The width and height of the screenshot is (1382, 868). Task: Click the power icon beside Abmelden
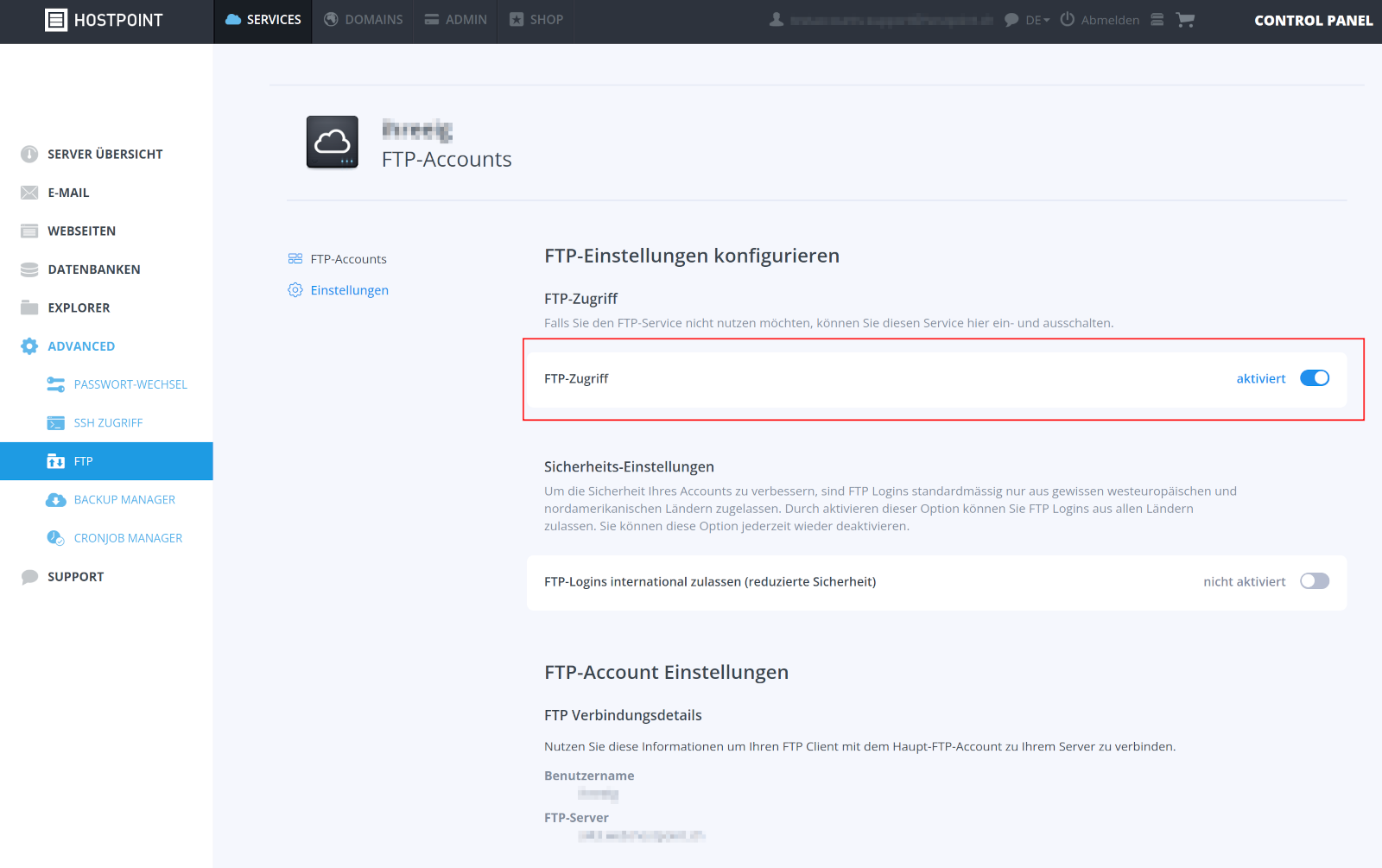tap(1068, 19)
